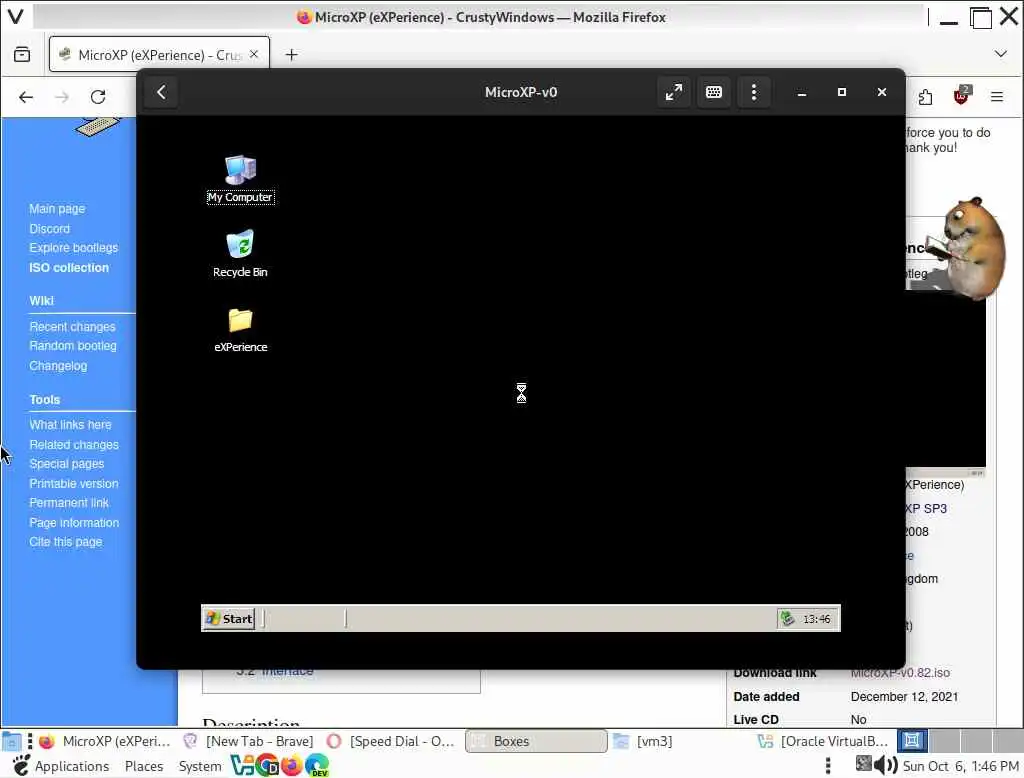The width and height of the screenshot is (1024, 778).
Task: Select the Recycle Bin desktop icon
Action: coord(240,253)
